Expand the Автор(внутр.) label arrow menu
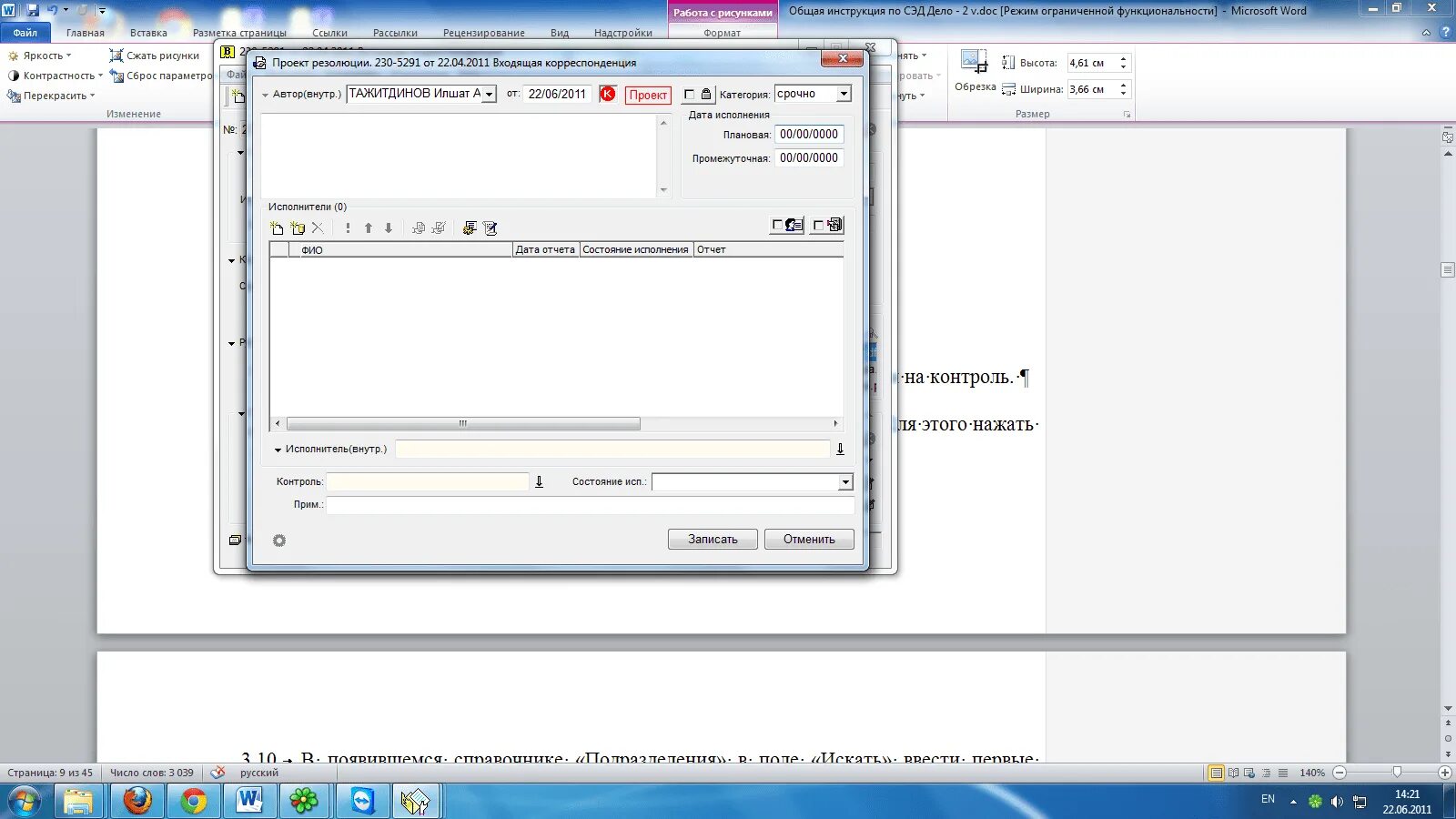This screenshot has width=1456, height=819. click(x=266, y=95)
